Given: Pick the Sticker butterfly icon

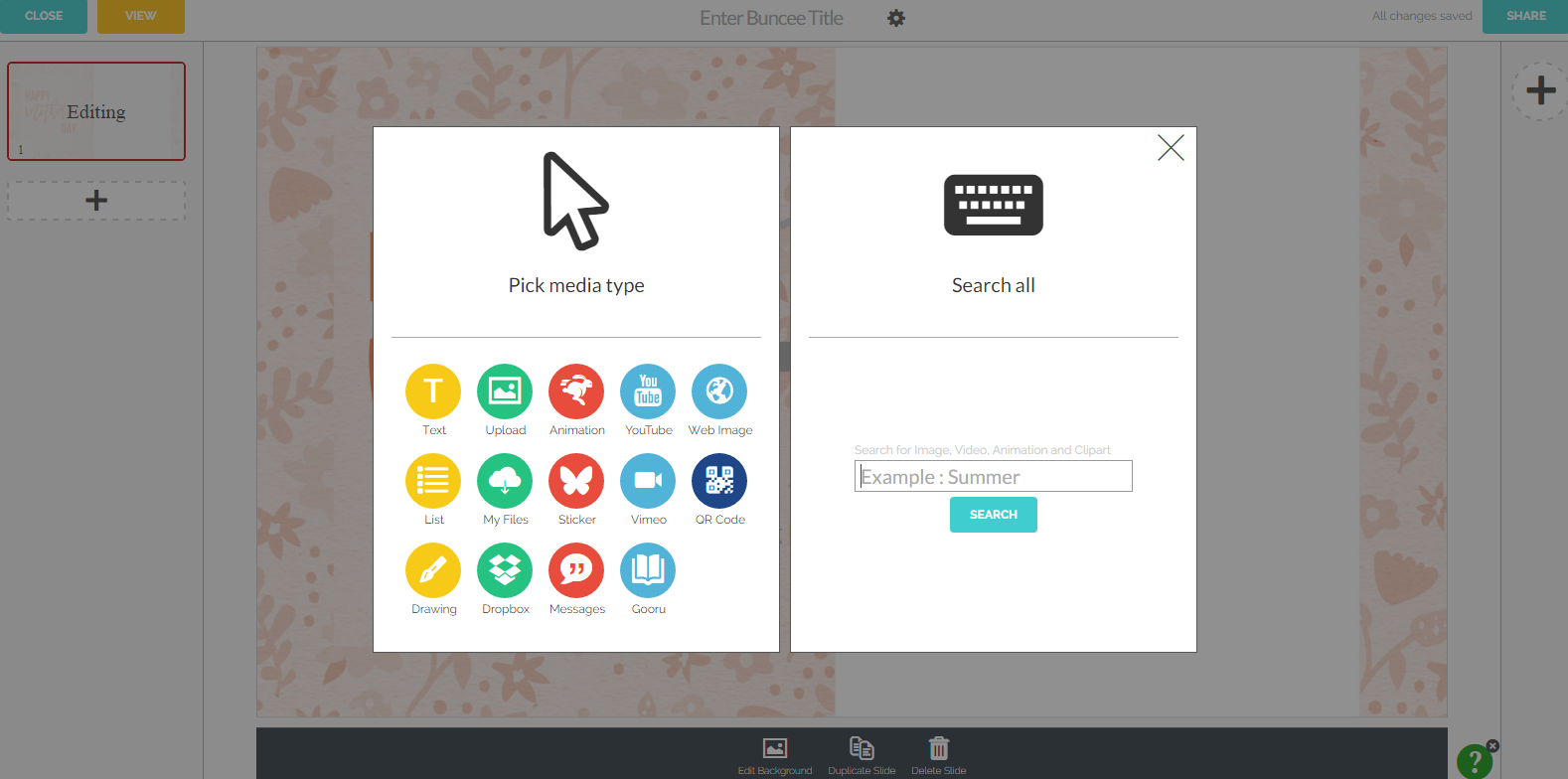Looking at the screenshot, I should click(576, 481).
